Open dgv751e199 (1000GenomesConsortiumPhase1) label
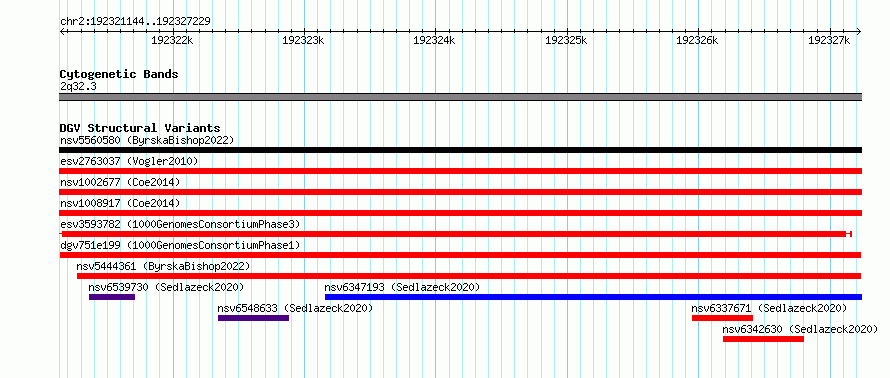This screenshot has height=378, width=890. click(x=180, y=245)
